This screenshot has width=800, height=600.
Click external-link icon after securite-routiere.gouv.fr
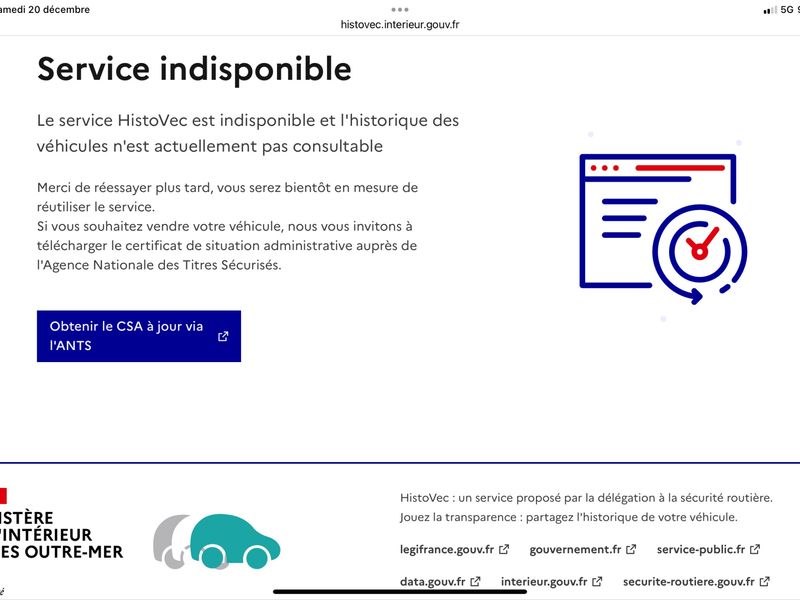[x=764, y=581]
